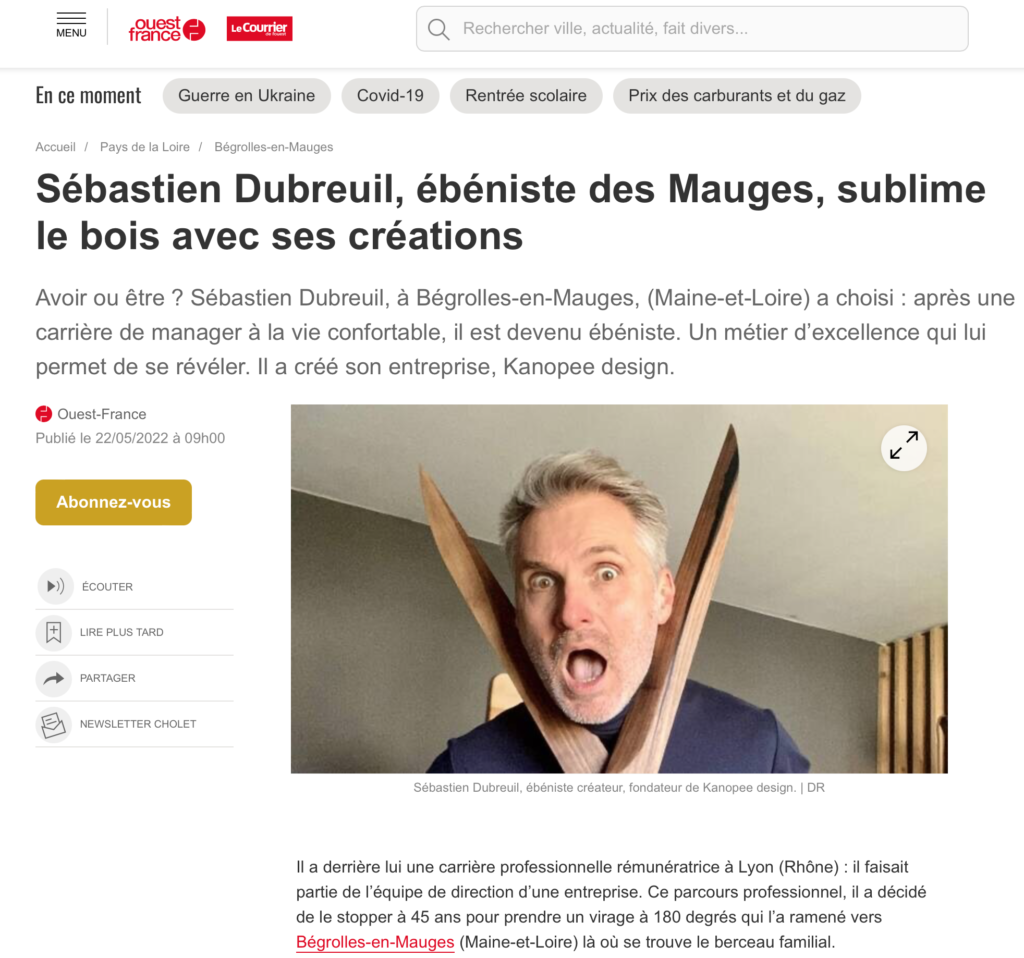Open the hamburger MENU icon
This screenshot has width=1024, height=958.
pyautogui.click(x=71, y=25)
